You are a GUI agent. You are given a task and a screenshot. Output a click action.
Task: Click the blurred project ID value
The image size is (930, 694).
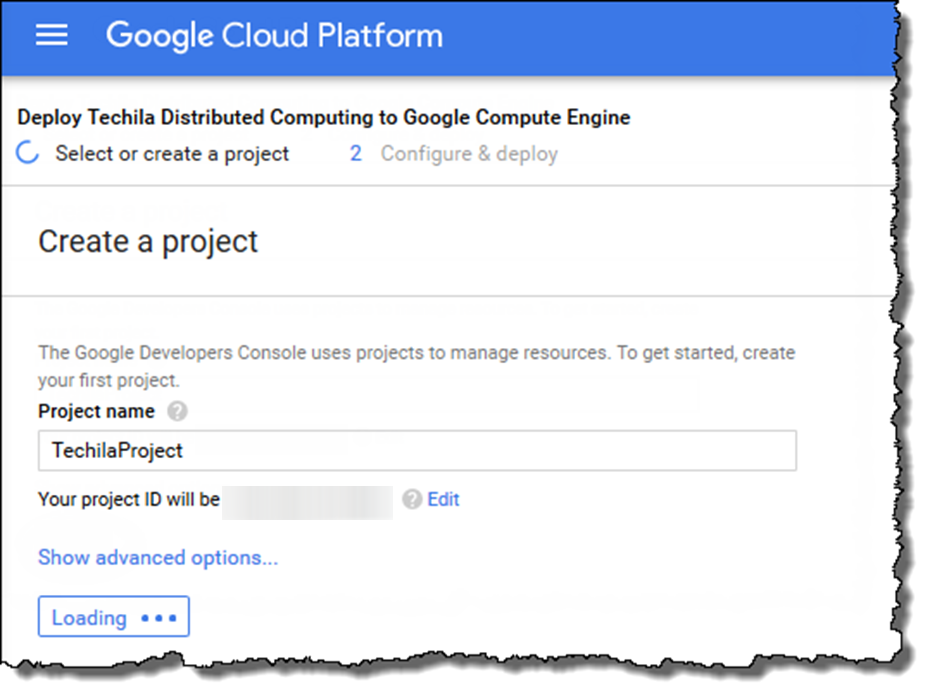(307, 500)
